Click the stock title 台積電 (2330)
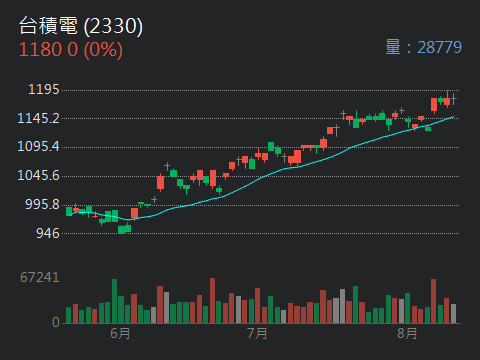 tap(81, 26)
